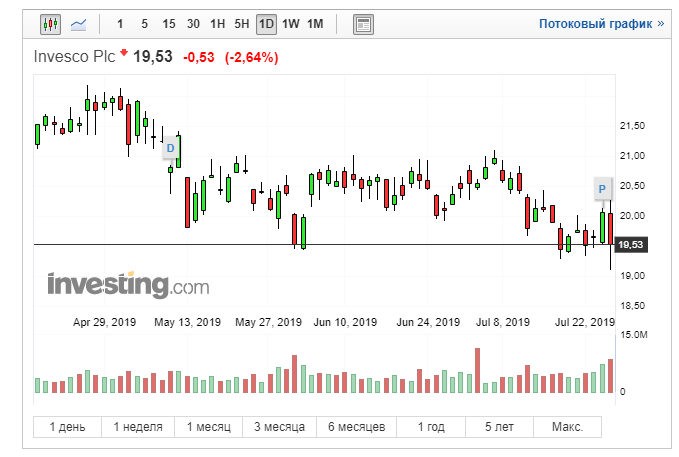Screen dimensions: 679x457
Task: Click the May 27, 2019 axis date
Action: click(x=268, y=322)
